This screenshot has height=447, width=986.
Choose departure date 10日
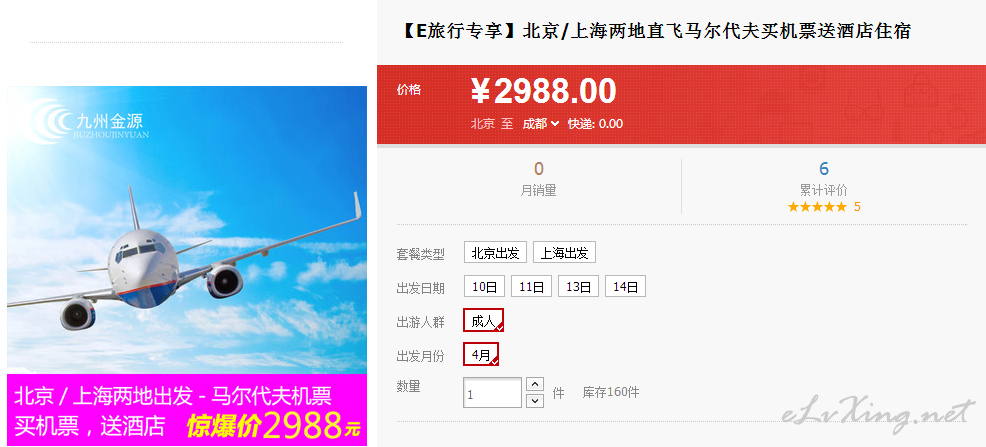point(484,287)
